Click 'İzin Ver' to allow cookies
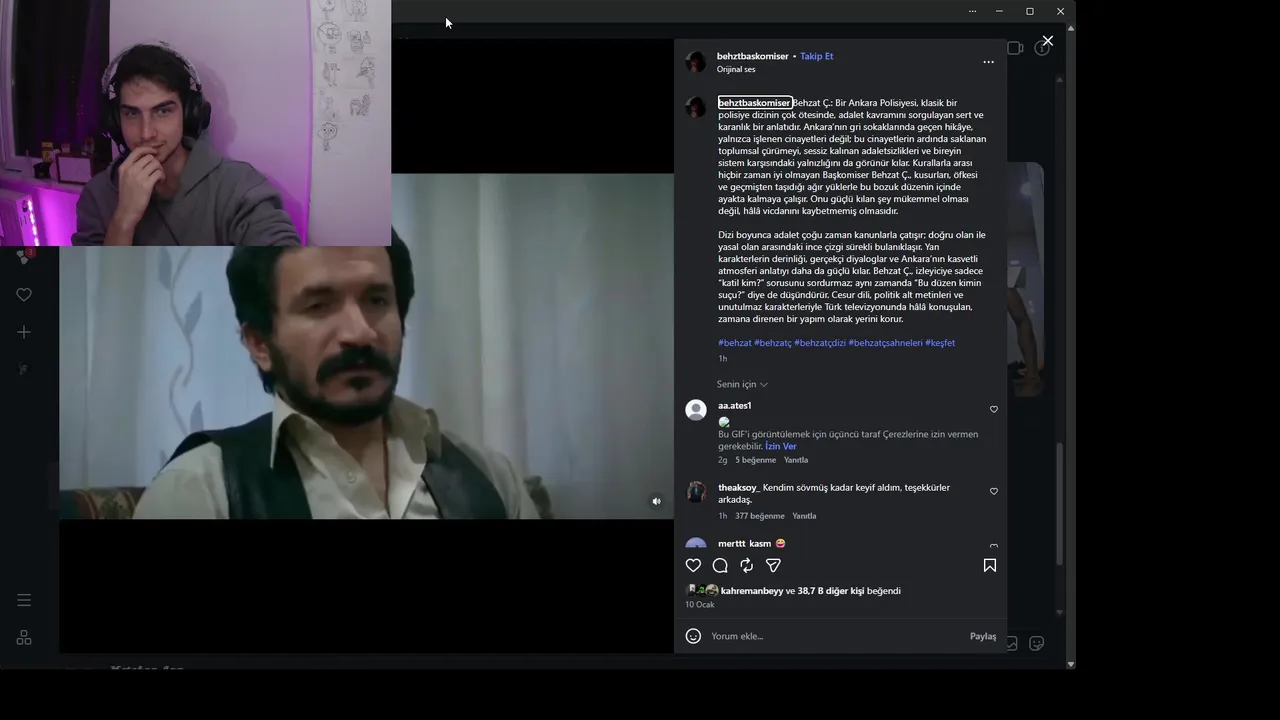 click(781, 446)
